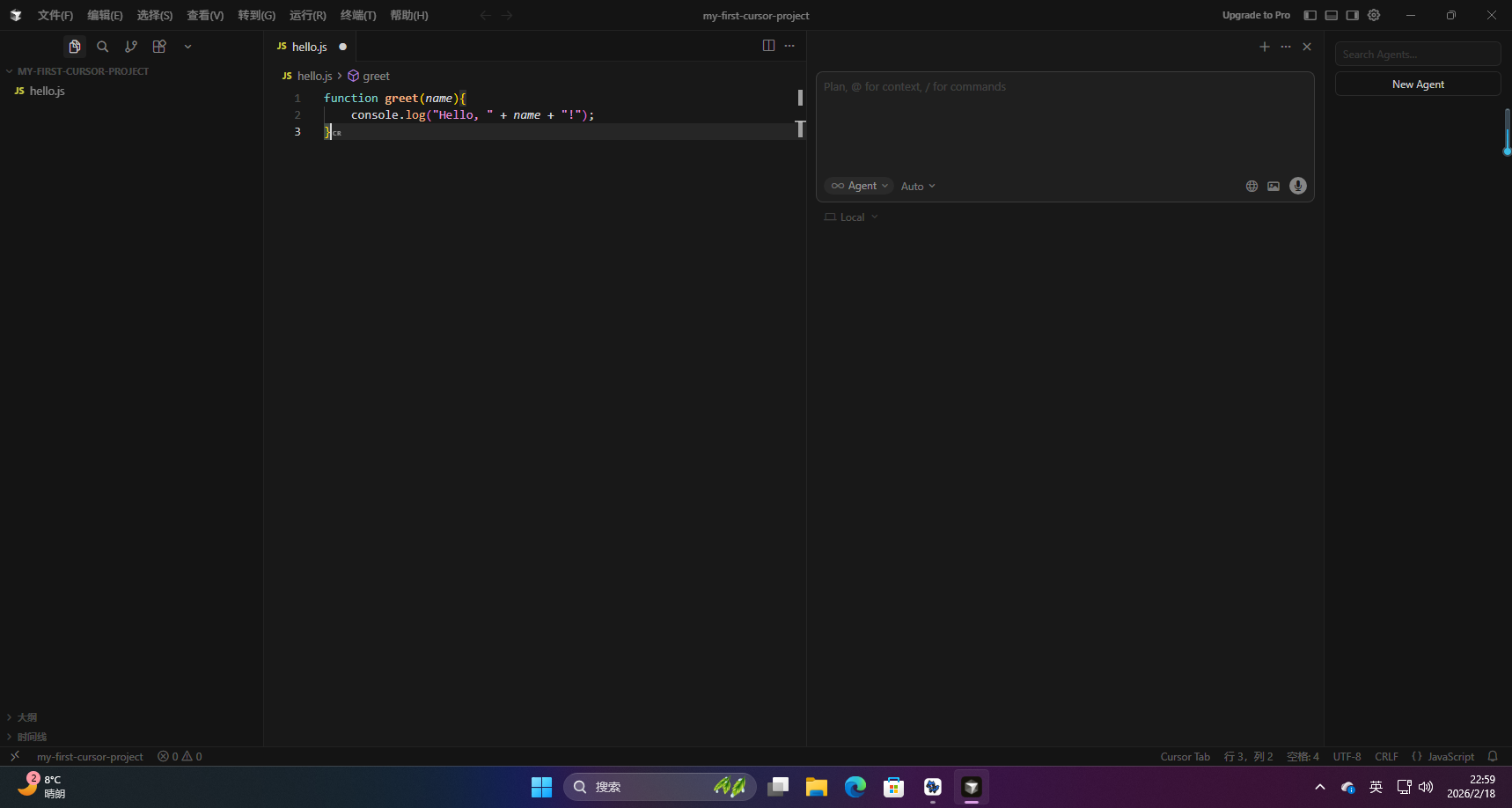The height and width of the screenshot is (808, 1512).
Task: Open the 文件(F) menu
Action: click(x=55, y=15)
